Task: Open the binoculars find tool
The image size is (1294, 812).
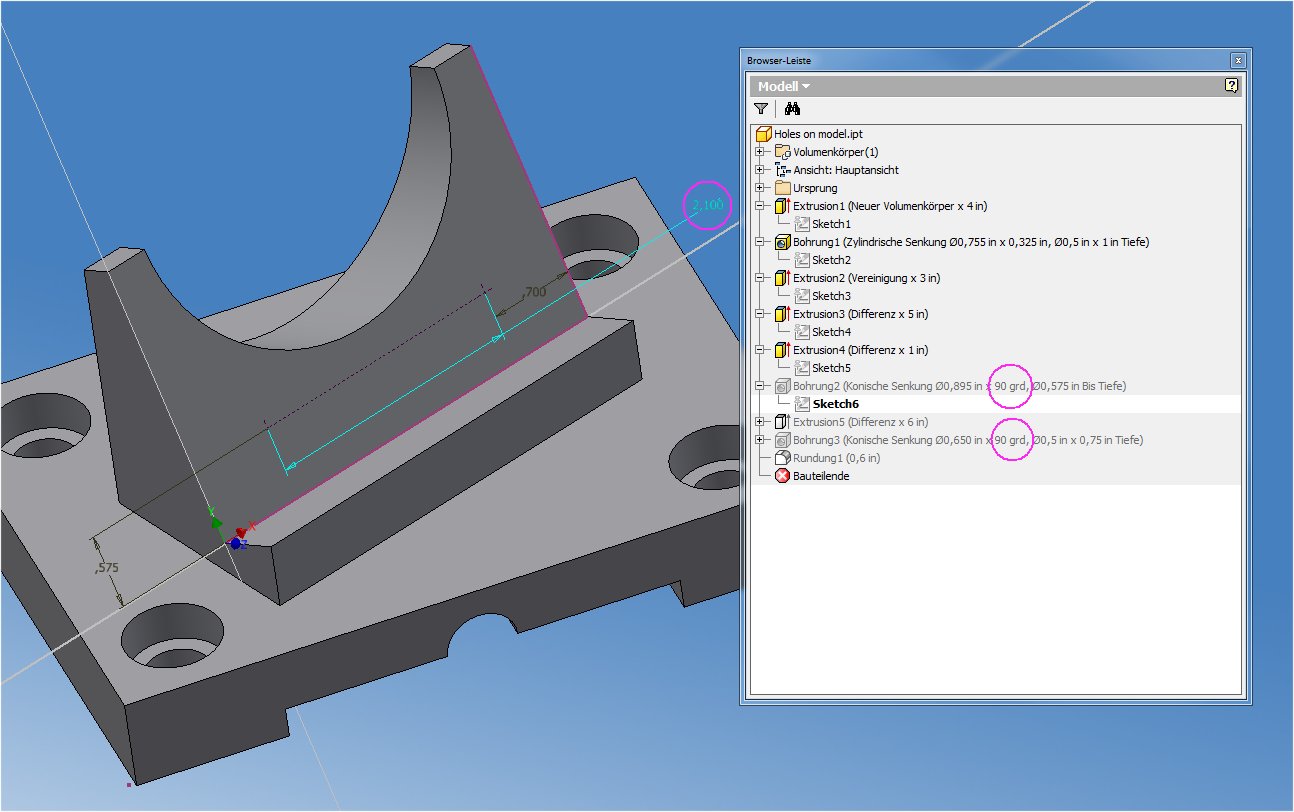Action: click(x=792, y=109)
